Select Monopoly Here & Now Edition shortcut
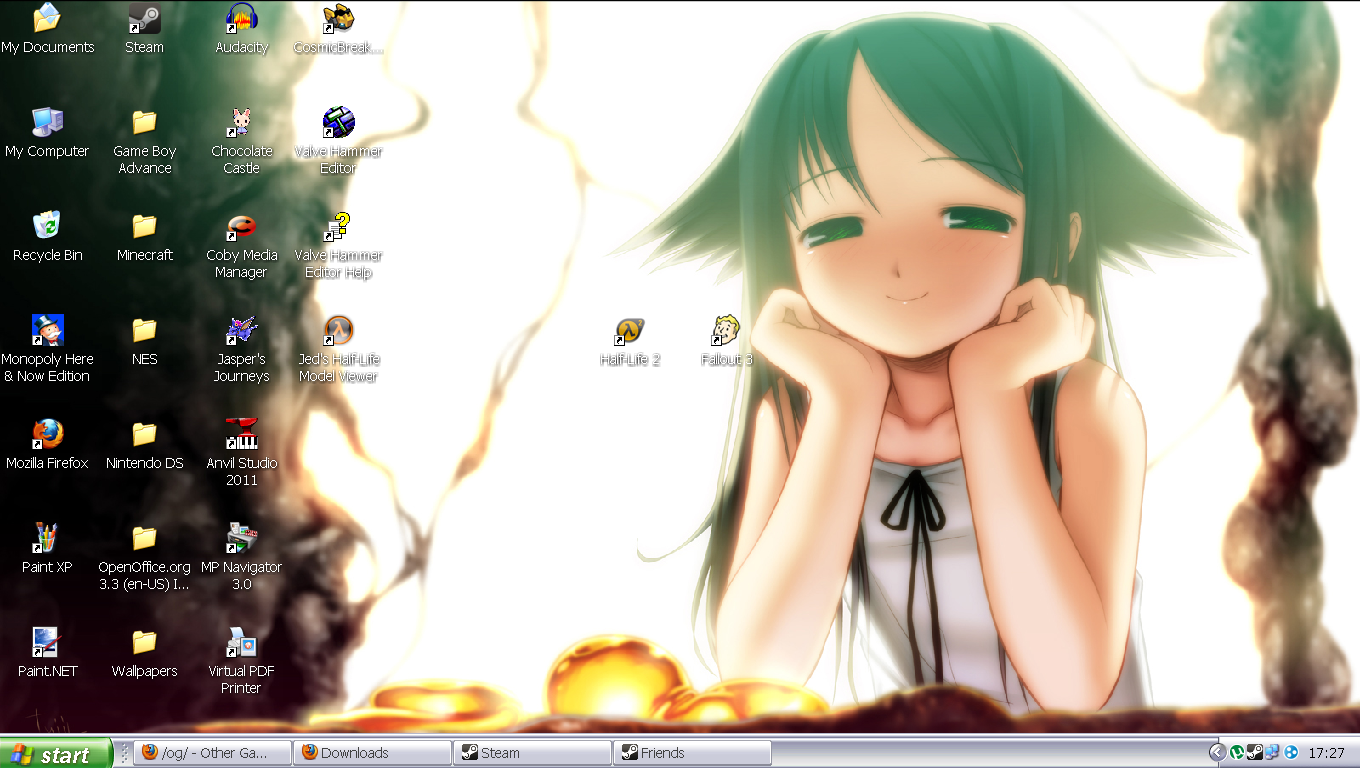Viewport: 1360px width, 768px height. (x=47, y=349)
